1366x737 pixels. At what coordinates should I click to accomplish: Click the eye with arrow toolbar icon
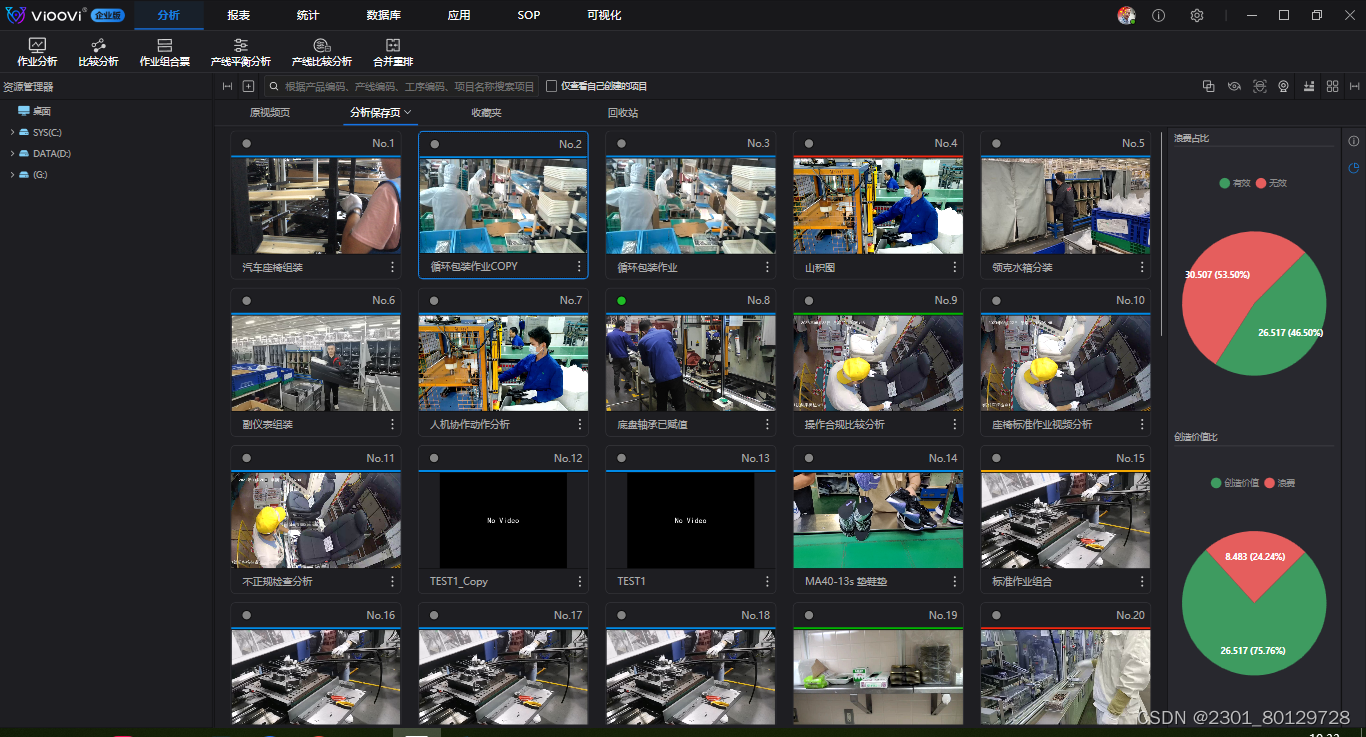pyautogui.click(x=1234, y=86)
